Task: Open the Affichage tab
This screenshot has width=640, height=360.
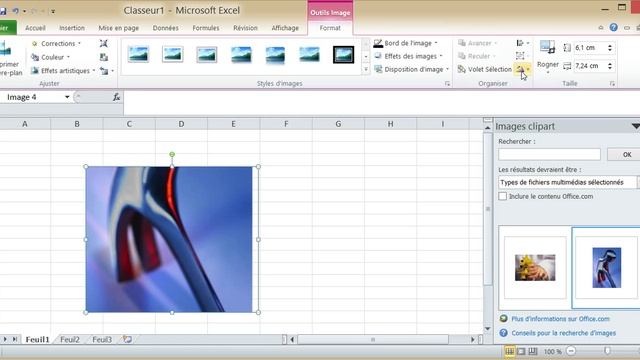Action: [285, 28]
